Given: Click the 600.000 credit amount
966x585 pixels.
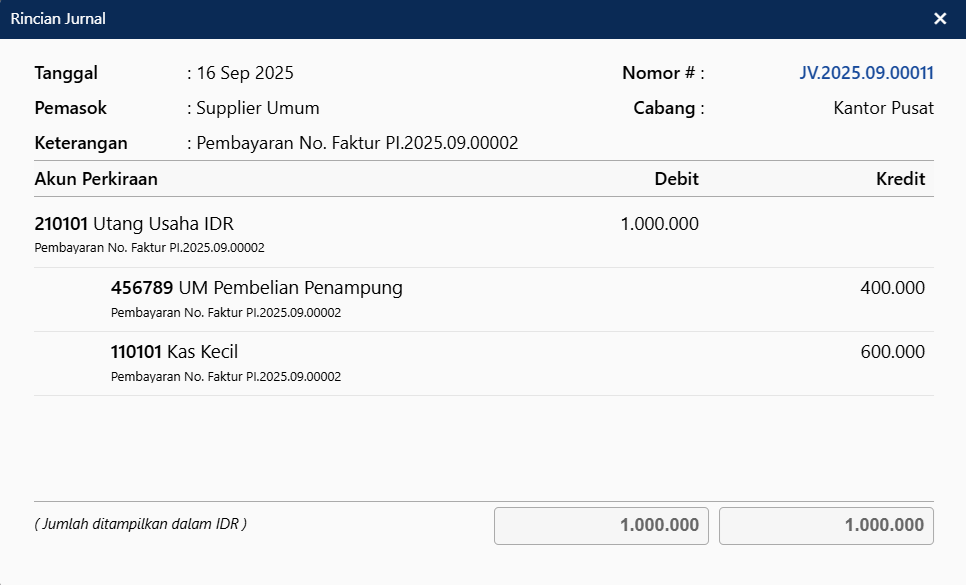Looking at the screenshot, I should click(x=892, y=352).
